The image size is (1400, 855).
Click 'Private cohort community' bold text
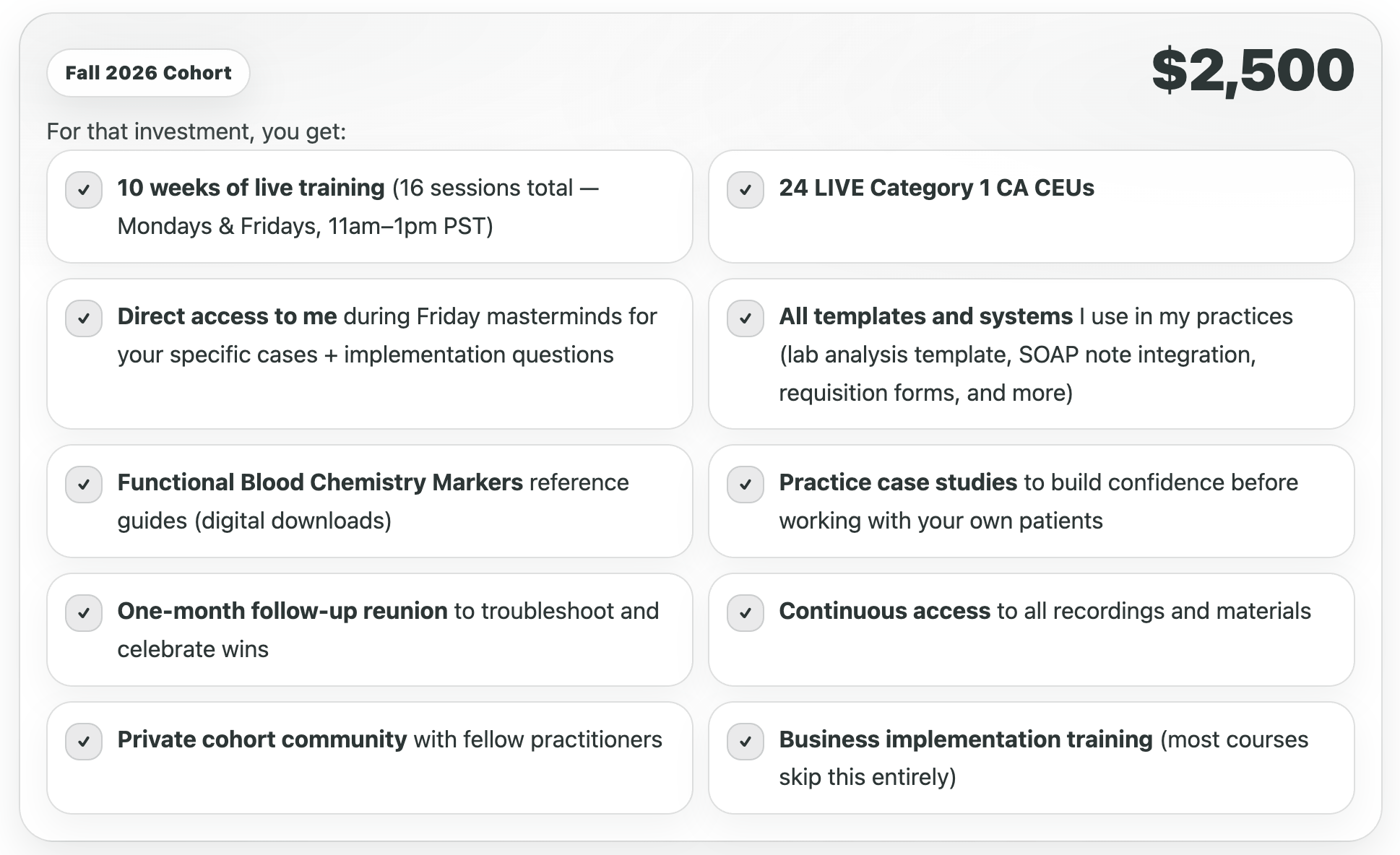(262, 739)
